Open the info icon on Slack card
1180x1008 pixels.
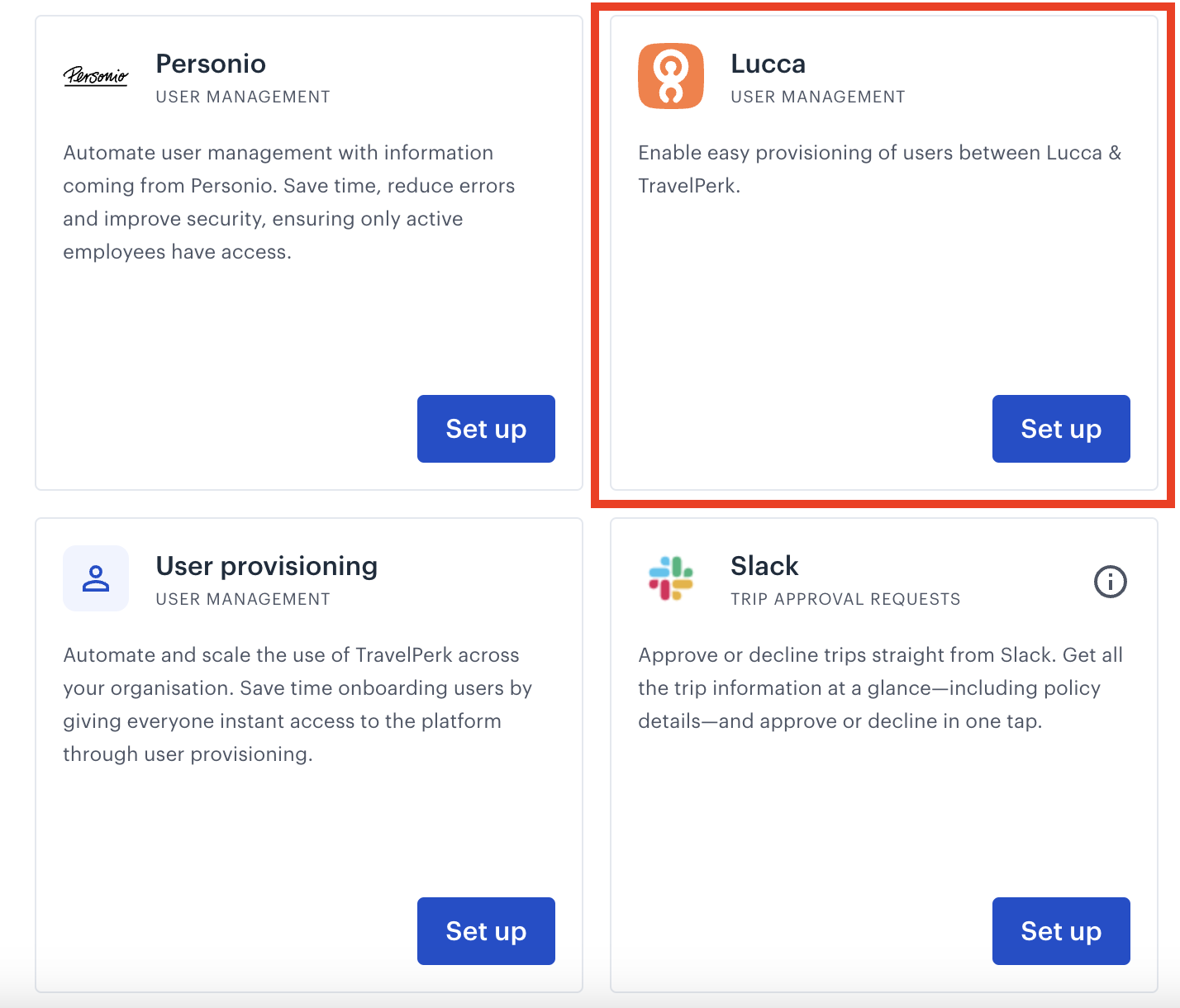pos(1111,582)
